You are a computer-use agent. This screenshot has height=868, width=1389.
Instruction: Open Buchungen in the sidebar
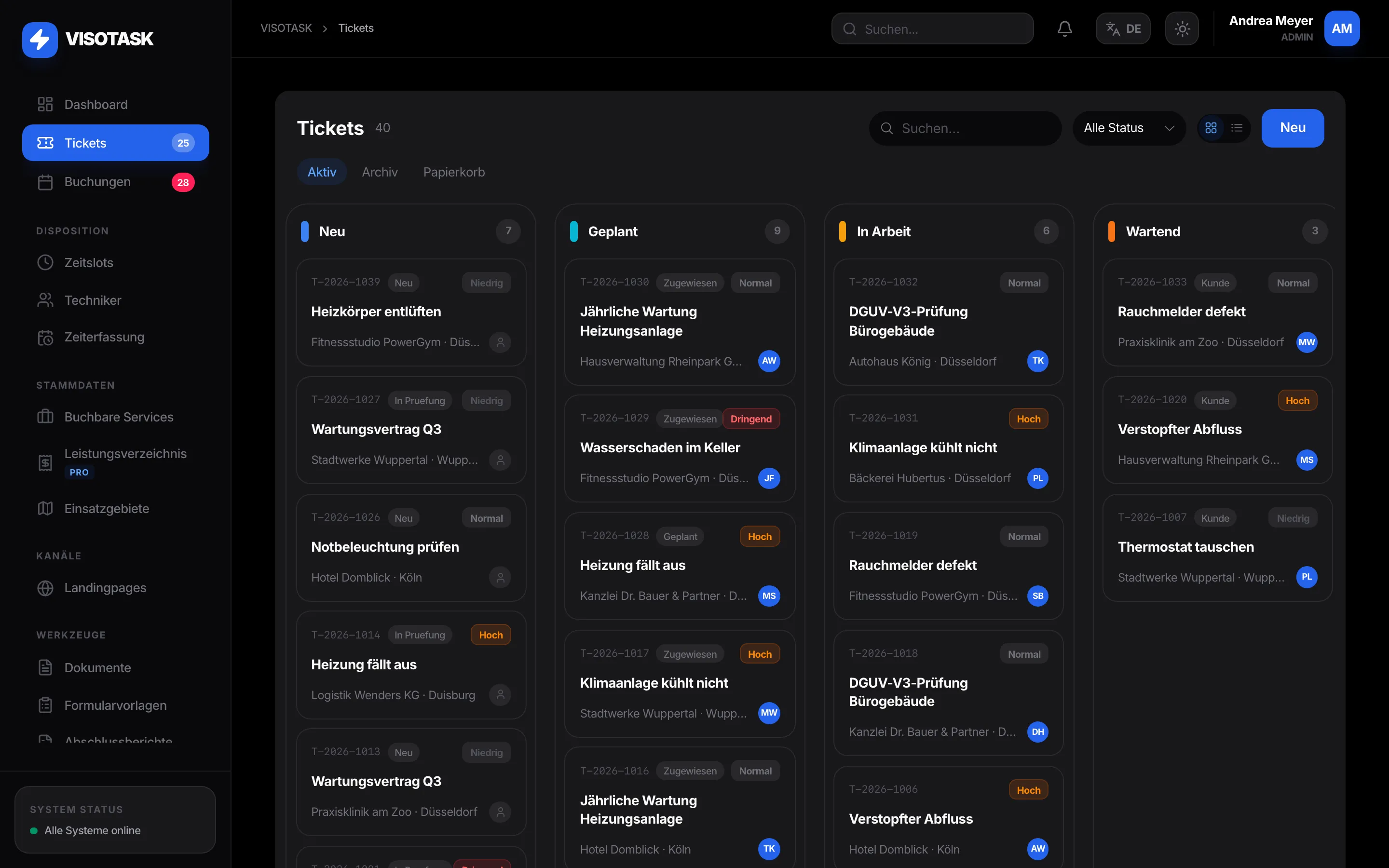(x=115, y=182)
